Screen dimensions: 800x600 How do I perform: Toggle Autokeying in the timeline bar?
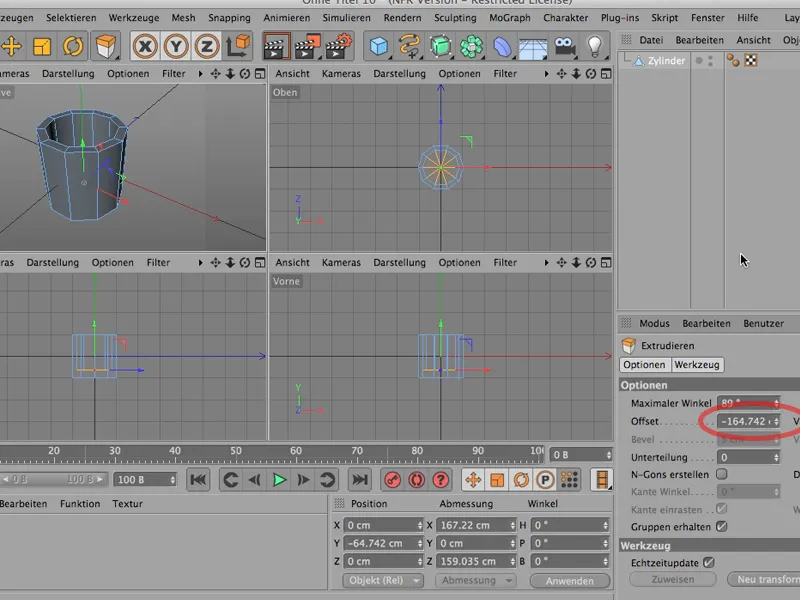[416, 480]
